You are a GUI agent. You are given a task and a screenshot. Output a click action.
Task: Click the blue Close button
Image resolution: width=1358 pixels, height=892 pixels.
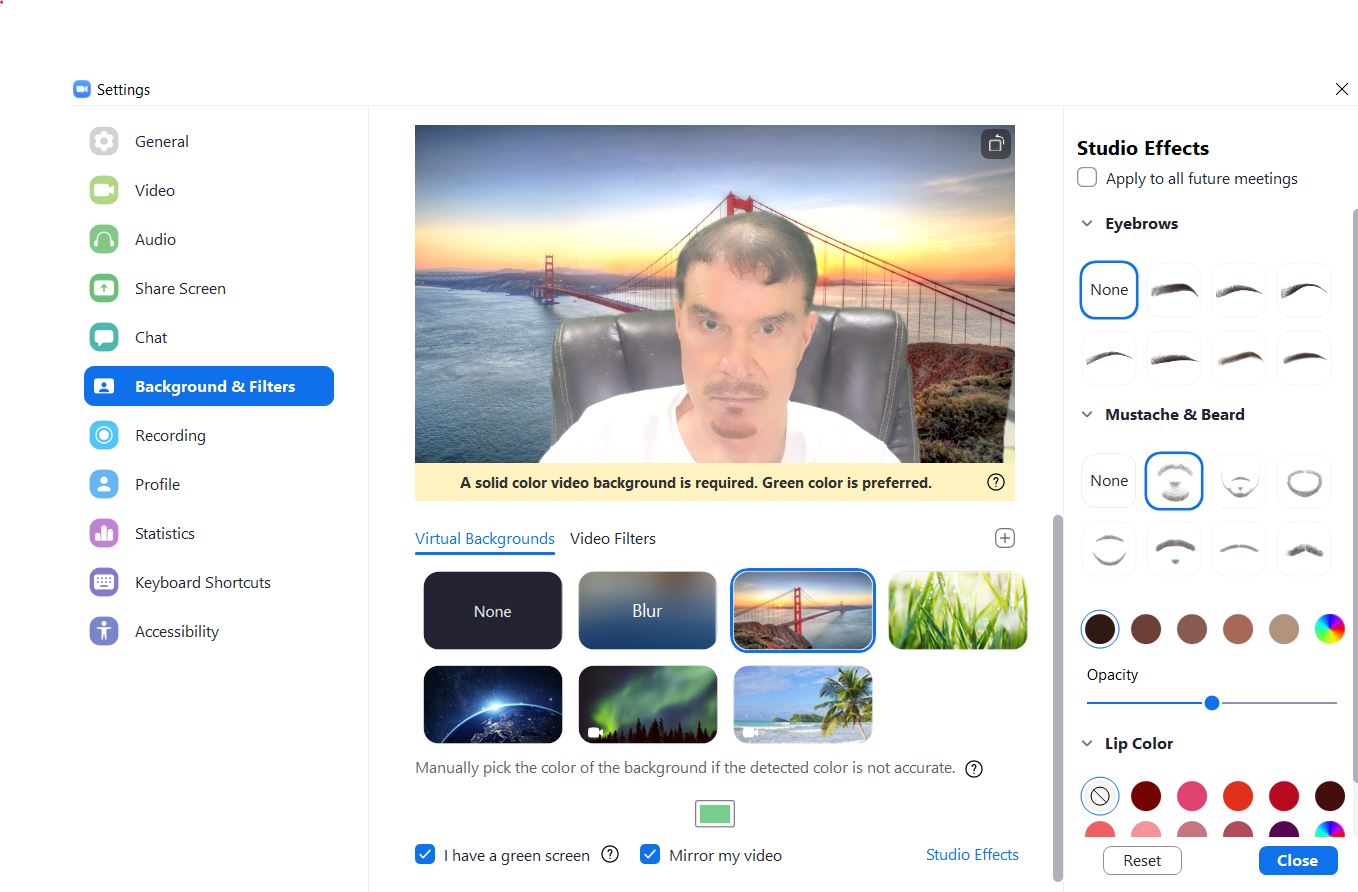pos(1297,860)
